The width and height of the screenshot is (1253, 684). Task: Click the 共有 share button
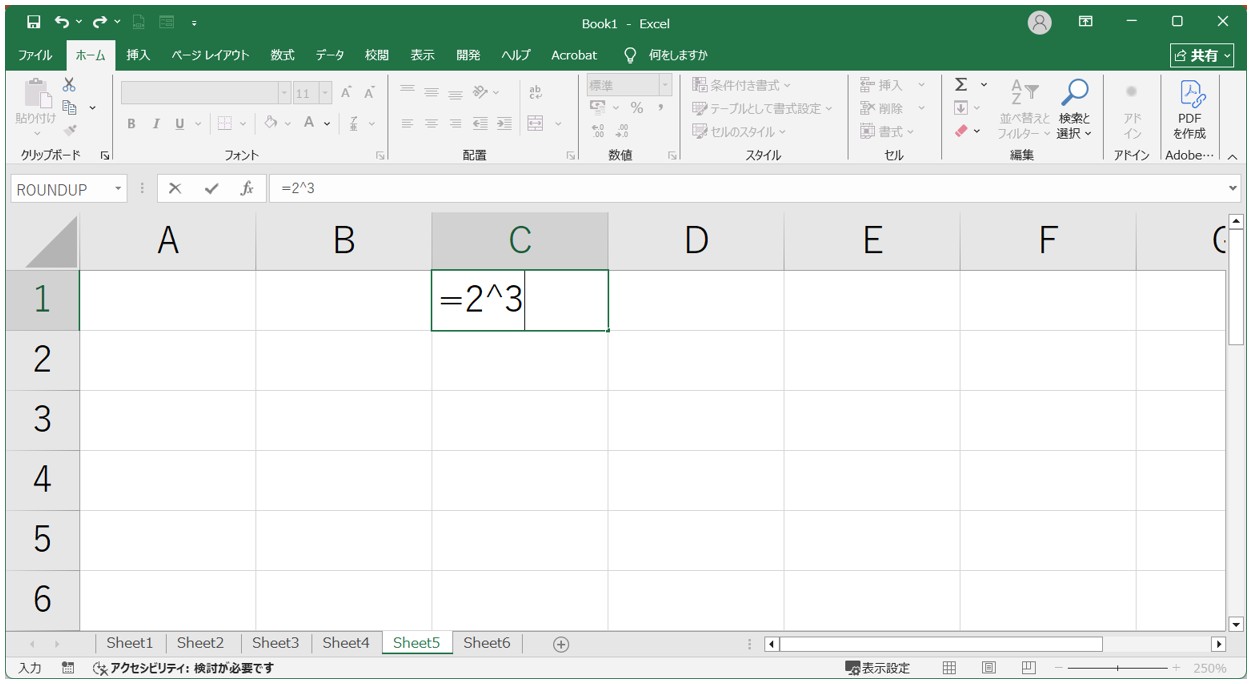coord(1201,56)
